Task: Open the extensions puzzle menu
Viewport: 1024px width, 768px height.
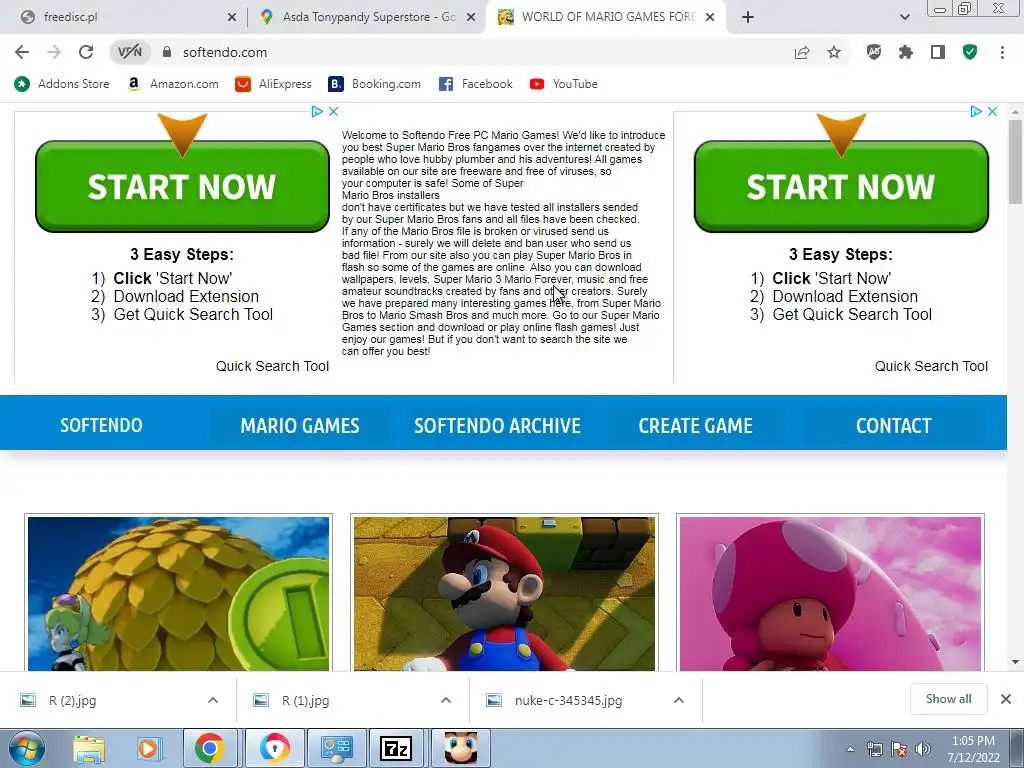Action: click(x=906, y=52)
